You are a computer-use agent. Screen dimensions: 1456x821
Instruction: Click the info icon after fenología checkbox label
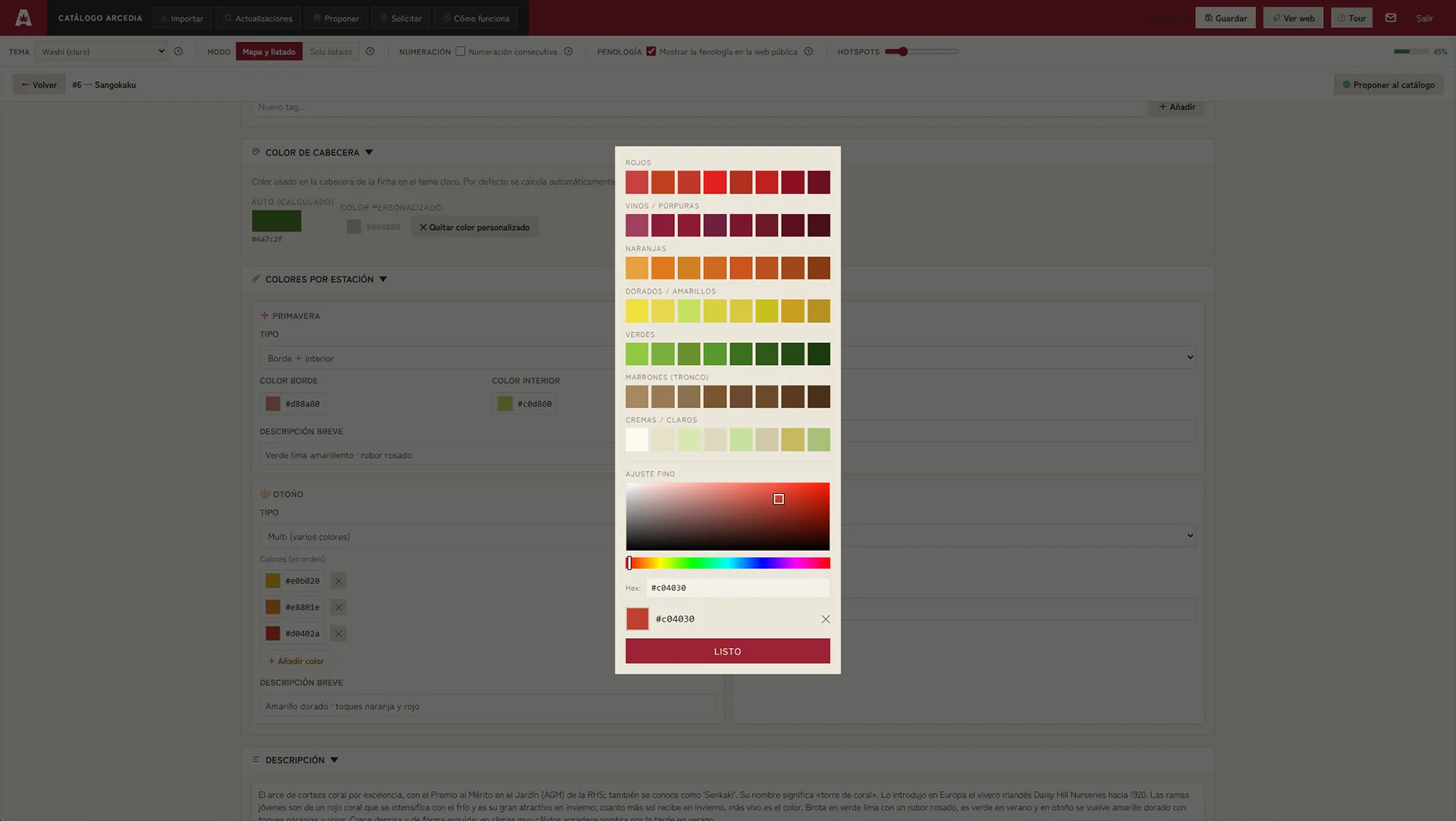click(x=808, y=52)
